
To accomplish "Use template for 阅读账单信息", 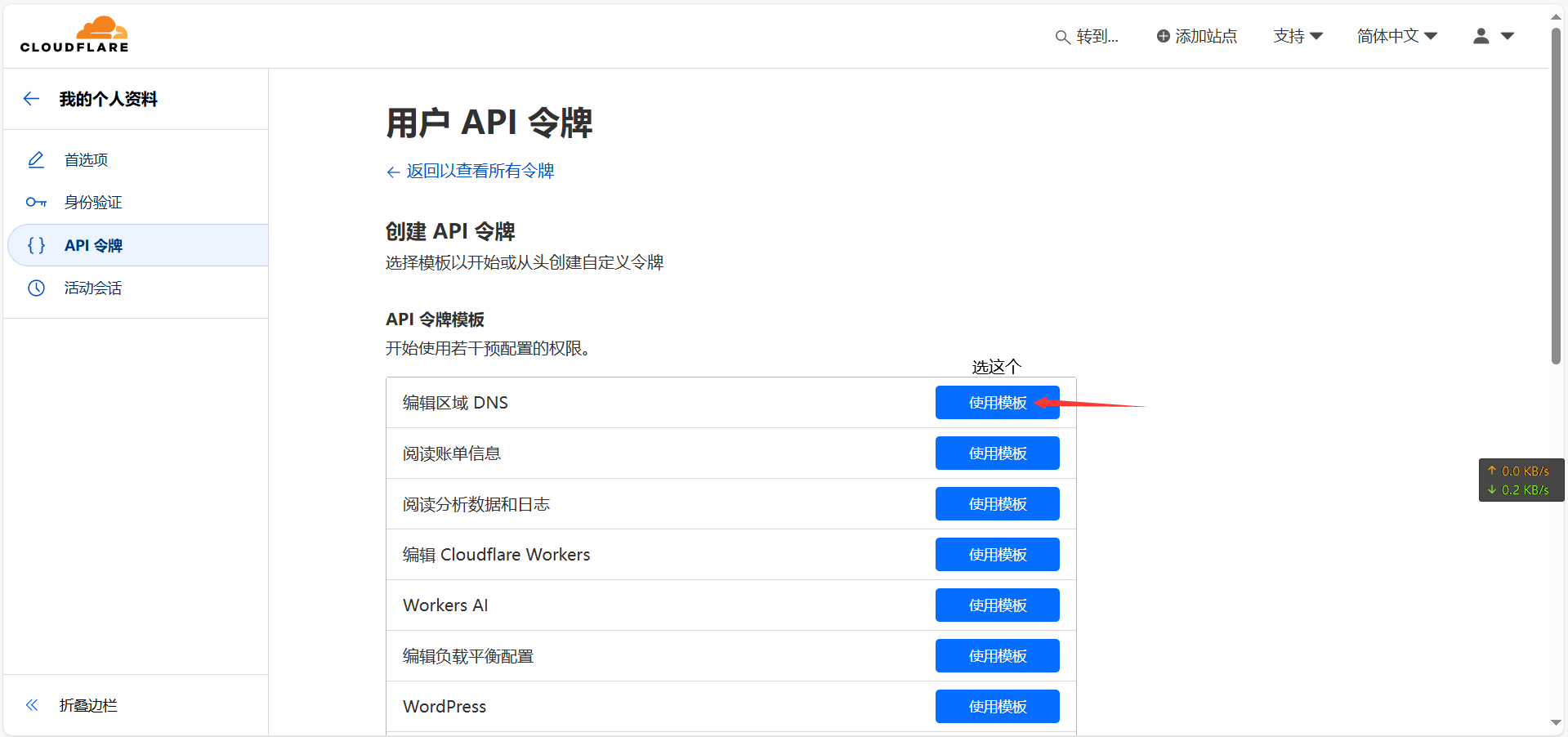I will click(x=997, y=453).
